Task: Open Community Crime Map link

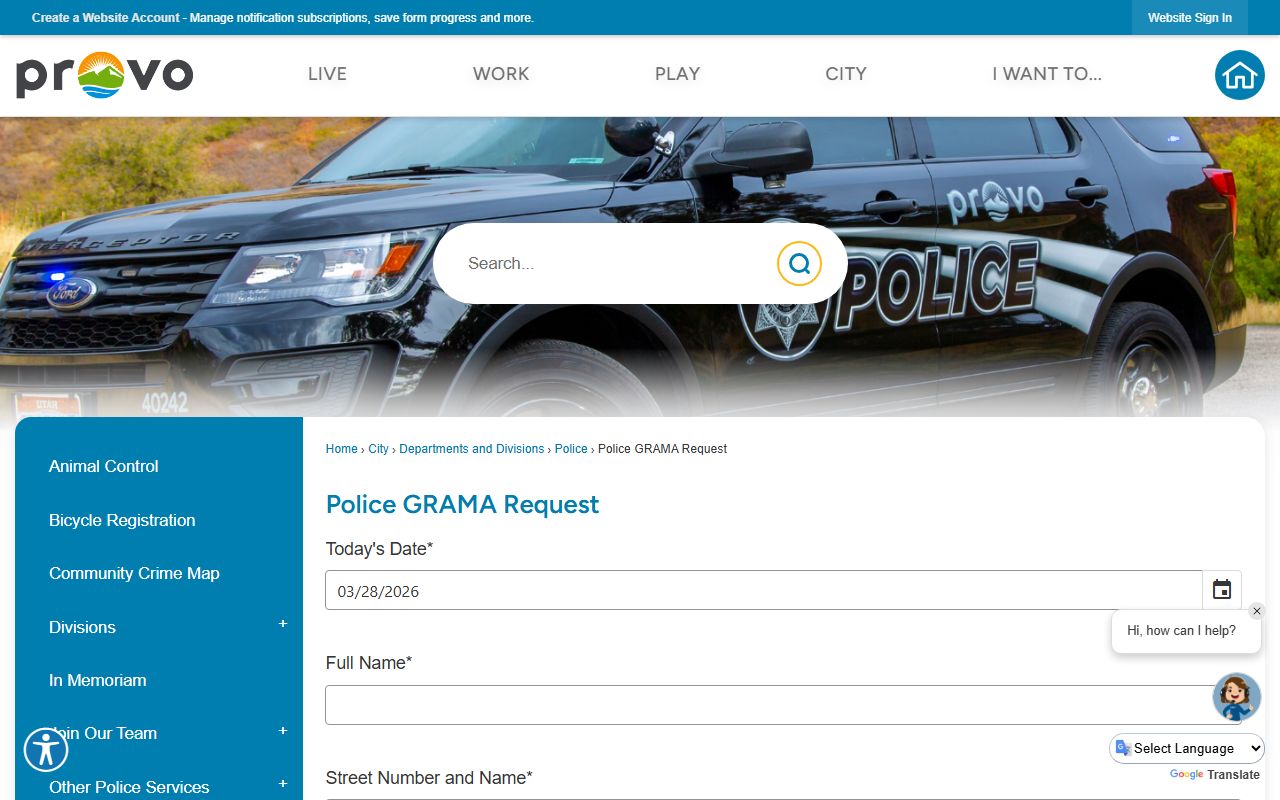Action: (134, 573)
